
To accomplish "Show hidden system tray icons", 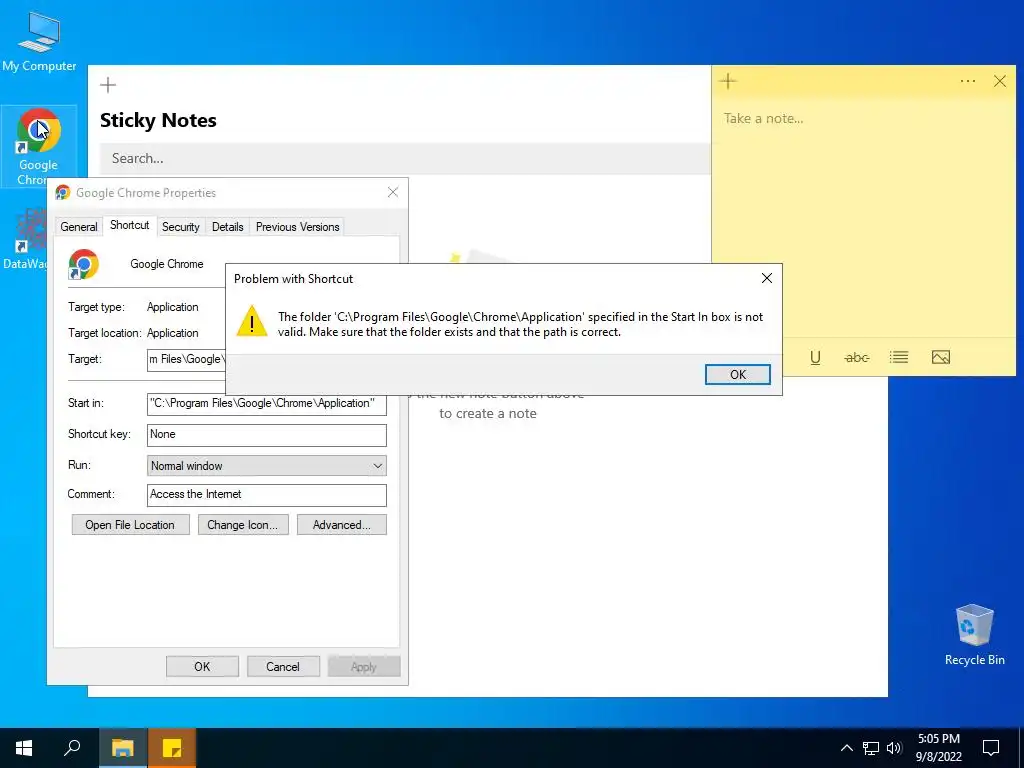I will tap(846, 748).
